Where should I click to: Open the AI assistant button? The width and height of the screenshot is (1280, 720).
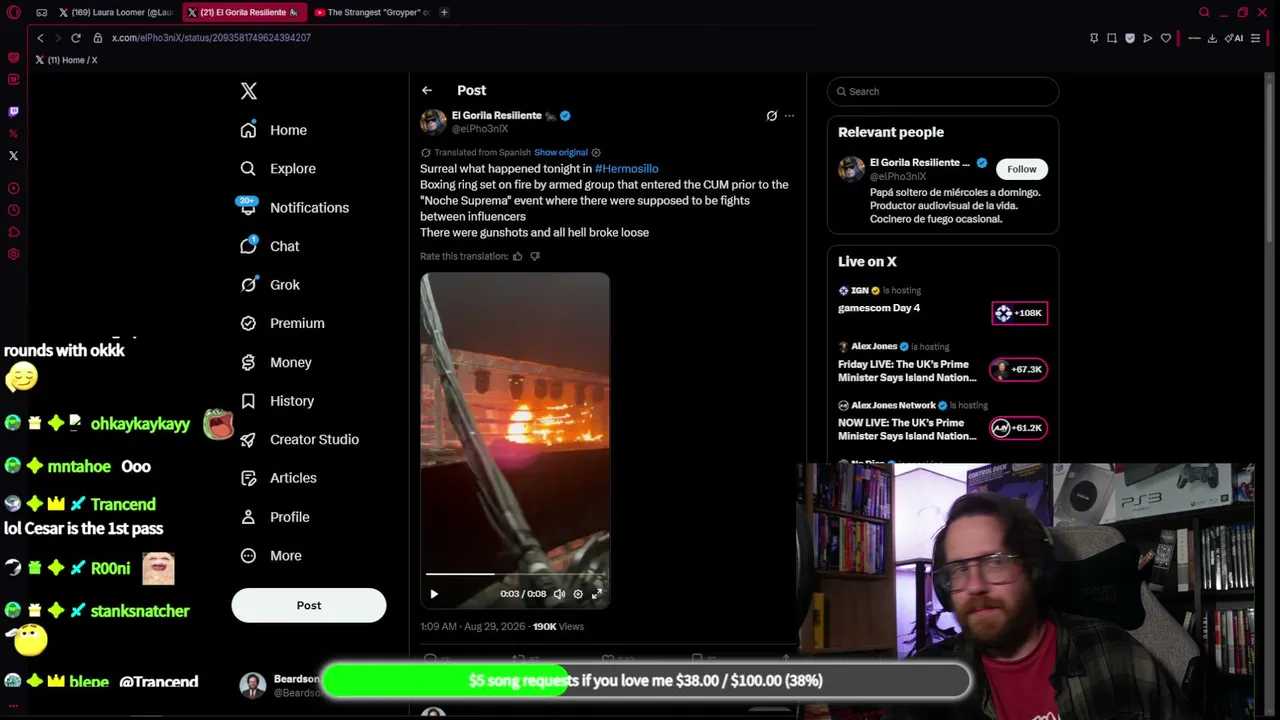point(1236,38)
